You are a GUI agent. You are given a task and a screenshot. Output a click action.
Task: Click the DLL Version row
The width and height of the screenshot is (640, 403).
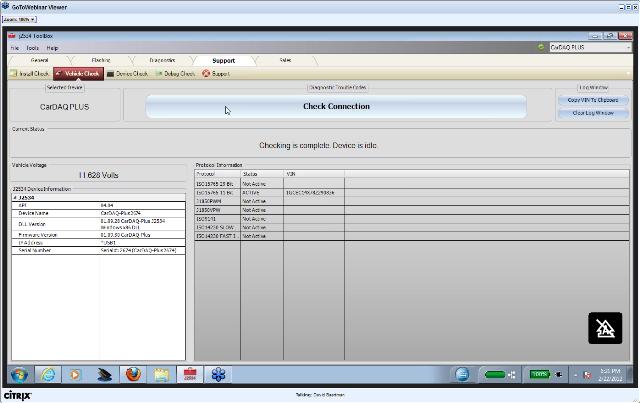(x=98, y=224)
